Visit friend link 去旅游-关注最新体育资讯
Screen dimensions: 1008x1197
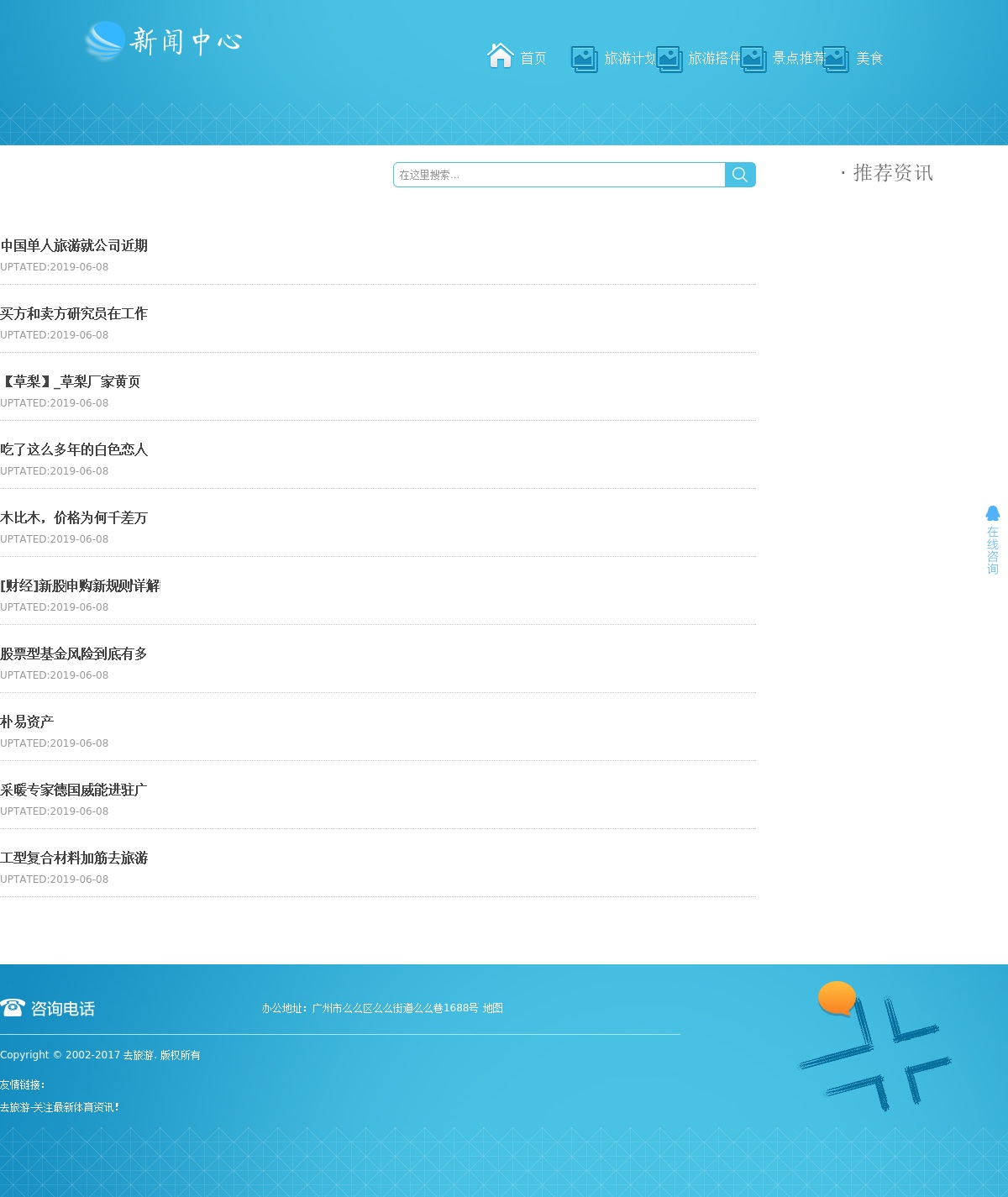click(x=60, y=1108)
